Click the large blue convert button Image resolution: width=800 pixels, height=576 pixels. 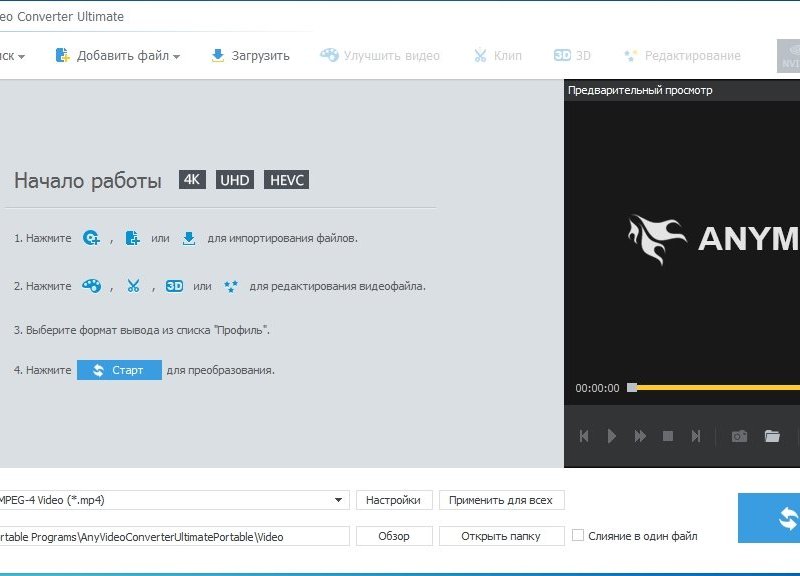click(769, 518)
